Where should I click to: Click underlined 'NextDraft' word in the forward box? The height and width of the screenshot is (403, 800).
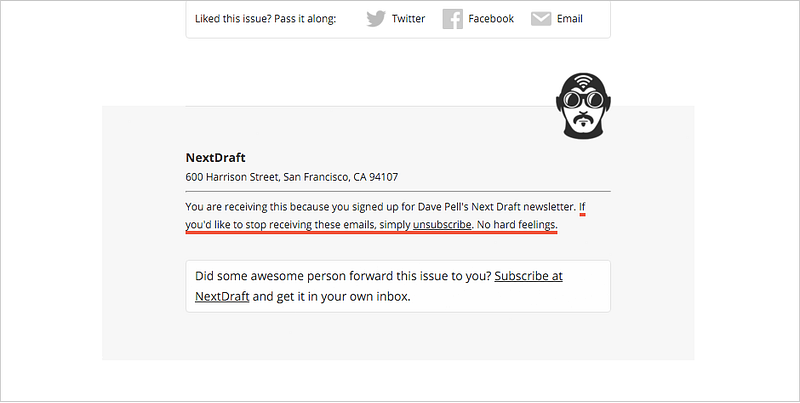pos(222,296)
